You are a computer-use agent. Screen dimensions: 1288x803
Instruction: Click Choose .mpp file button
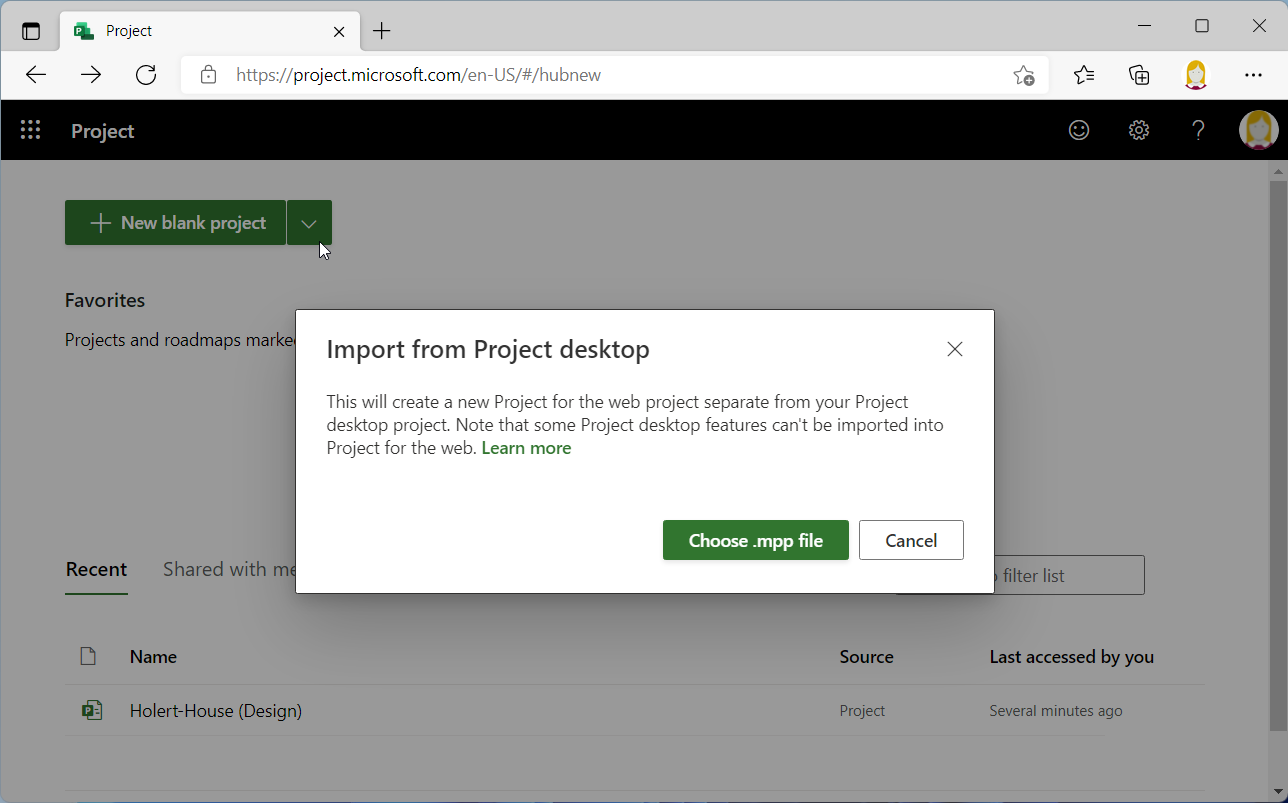point(756,540)
